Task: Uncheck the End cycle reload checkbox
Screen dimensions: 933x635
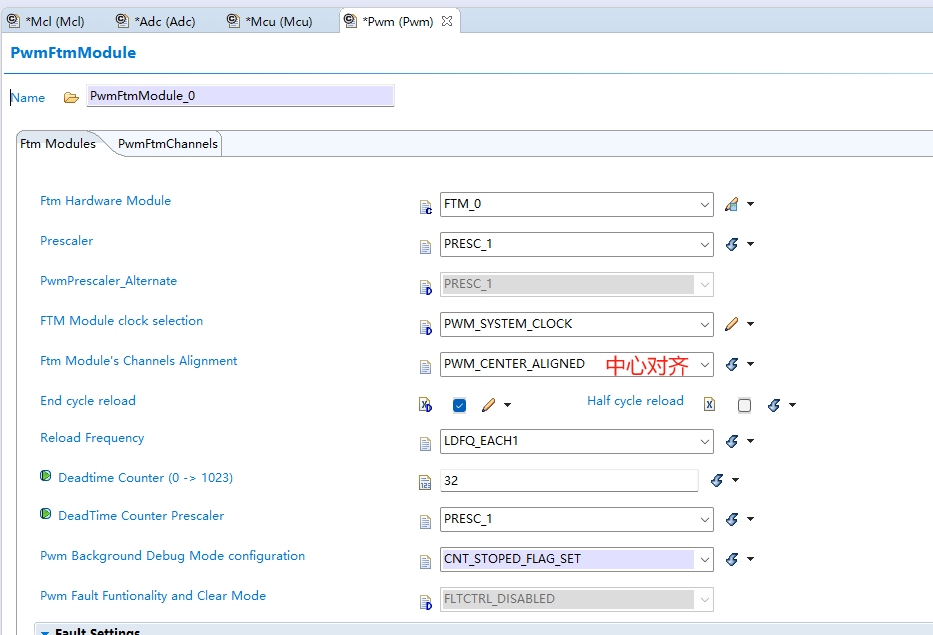Action: (x=459, y=405)
